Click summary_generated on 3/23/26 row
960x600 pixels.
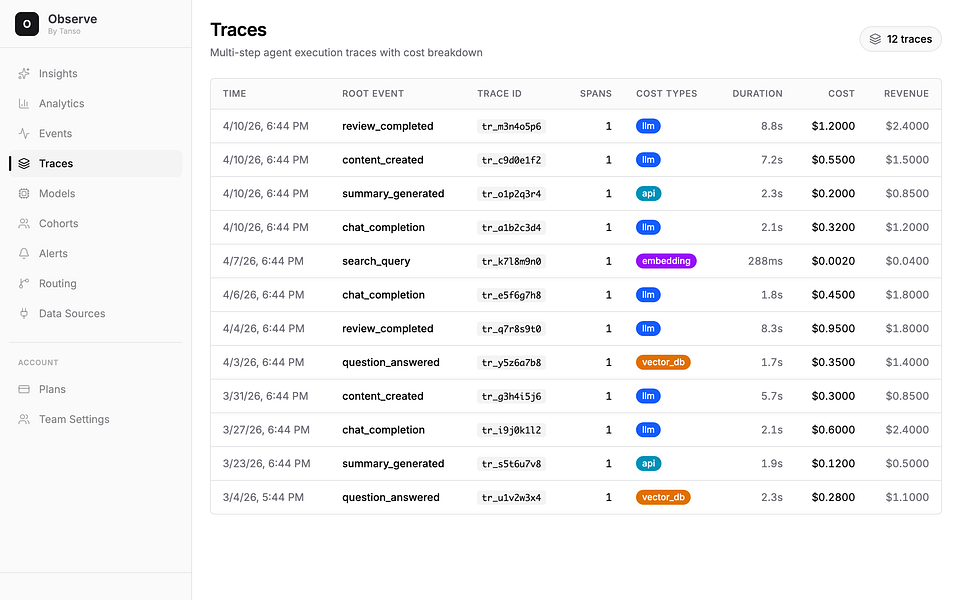tap(393, 463)
